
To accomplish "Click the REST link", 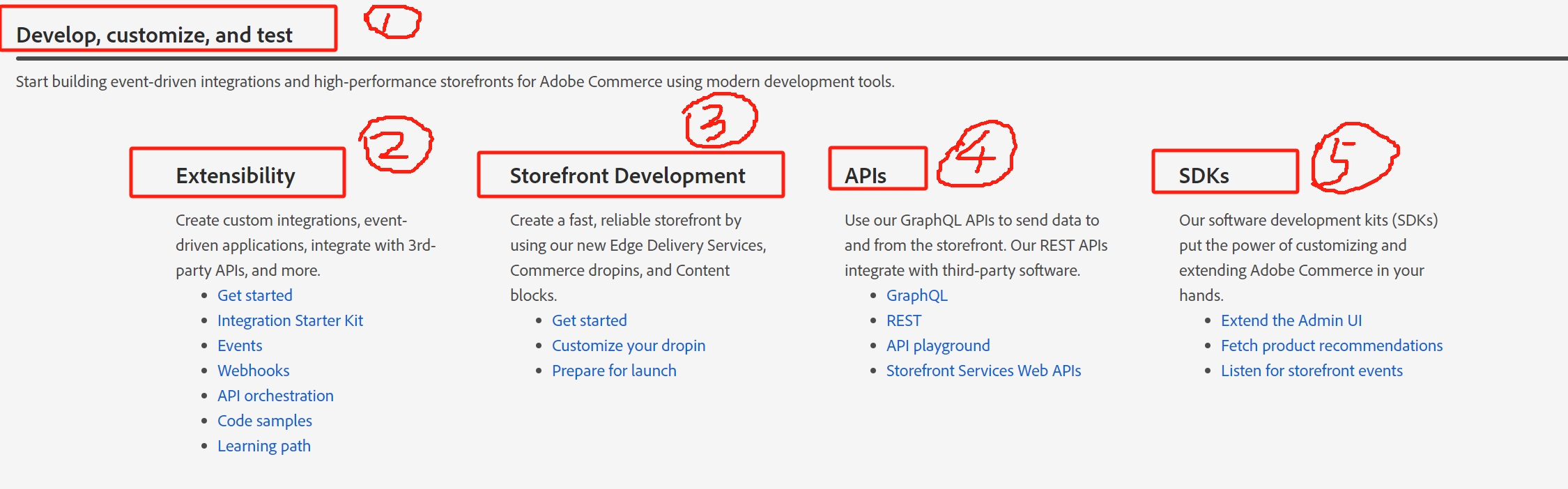I will (x=903, y=320).
